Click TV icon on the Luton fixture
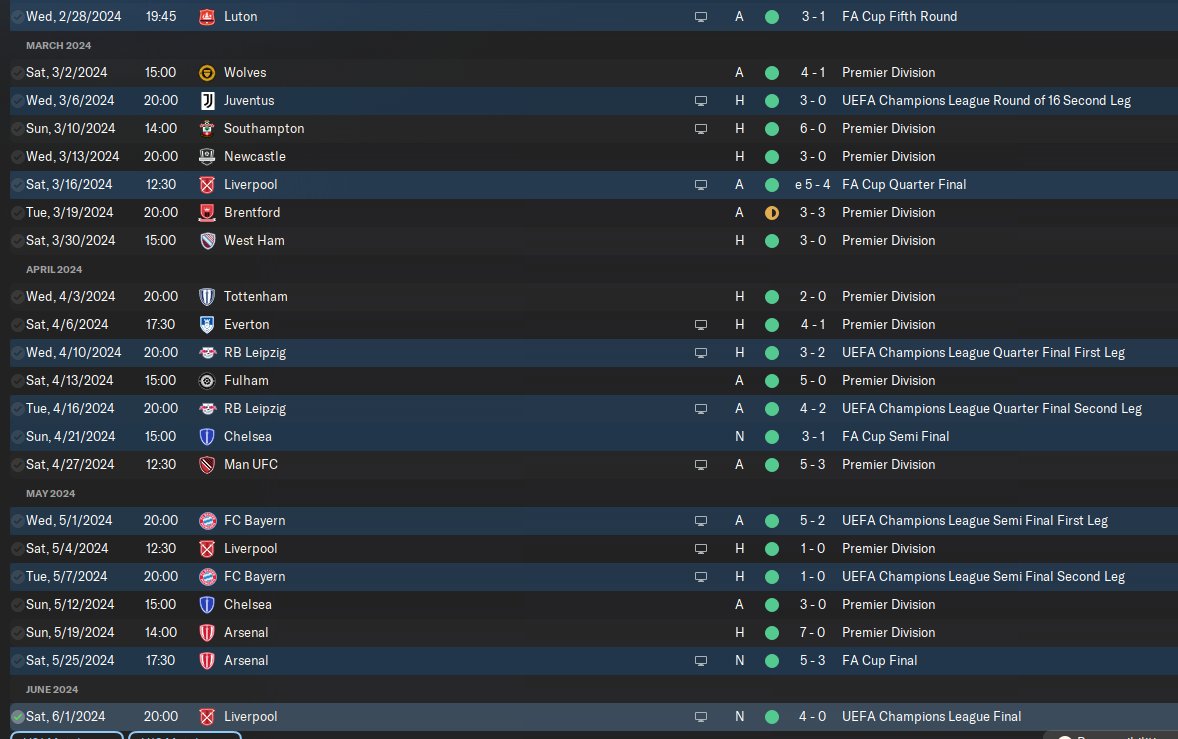1178x739 pixels. (x=701, y=16)
